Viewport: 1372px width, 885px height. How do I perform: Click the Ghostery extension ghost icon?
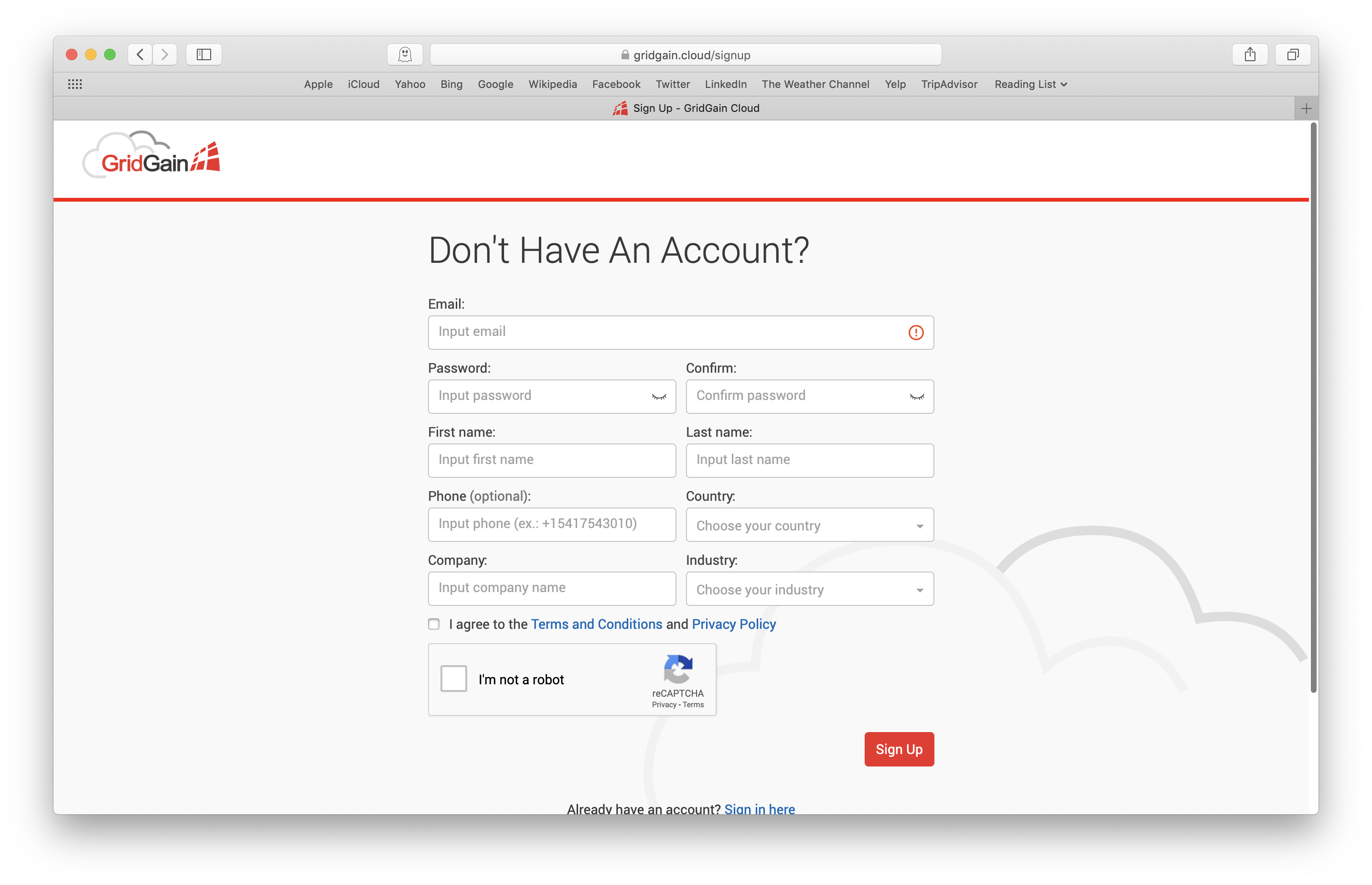[405, 54]
